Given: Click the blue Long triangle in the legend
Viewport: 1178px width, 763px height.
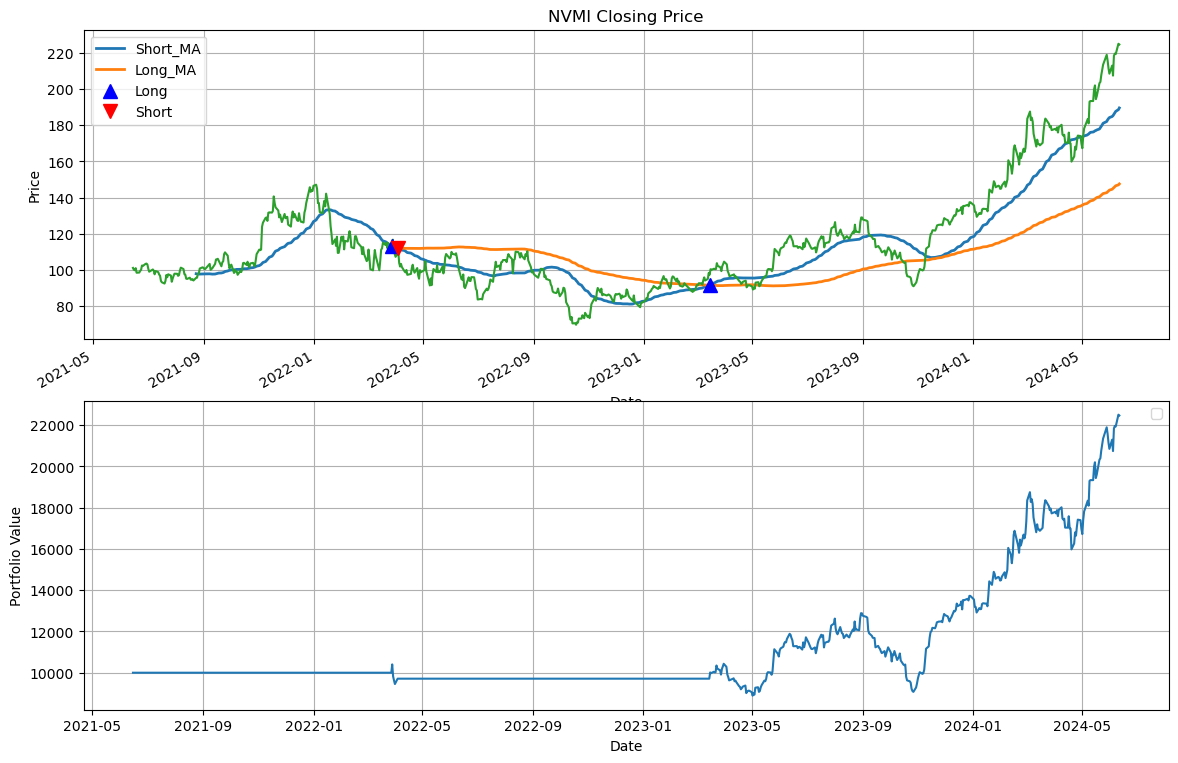Looking at the screenshot, I should (110, 92).
